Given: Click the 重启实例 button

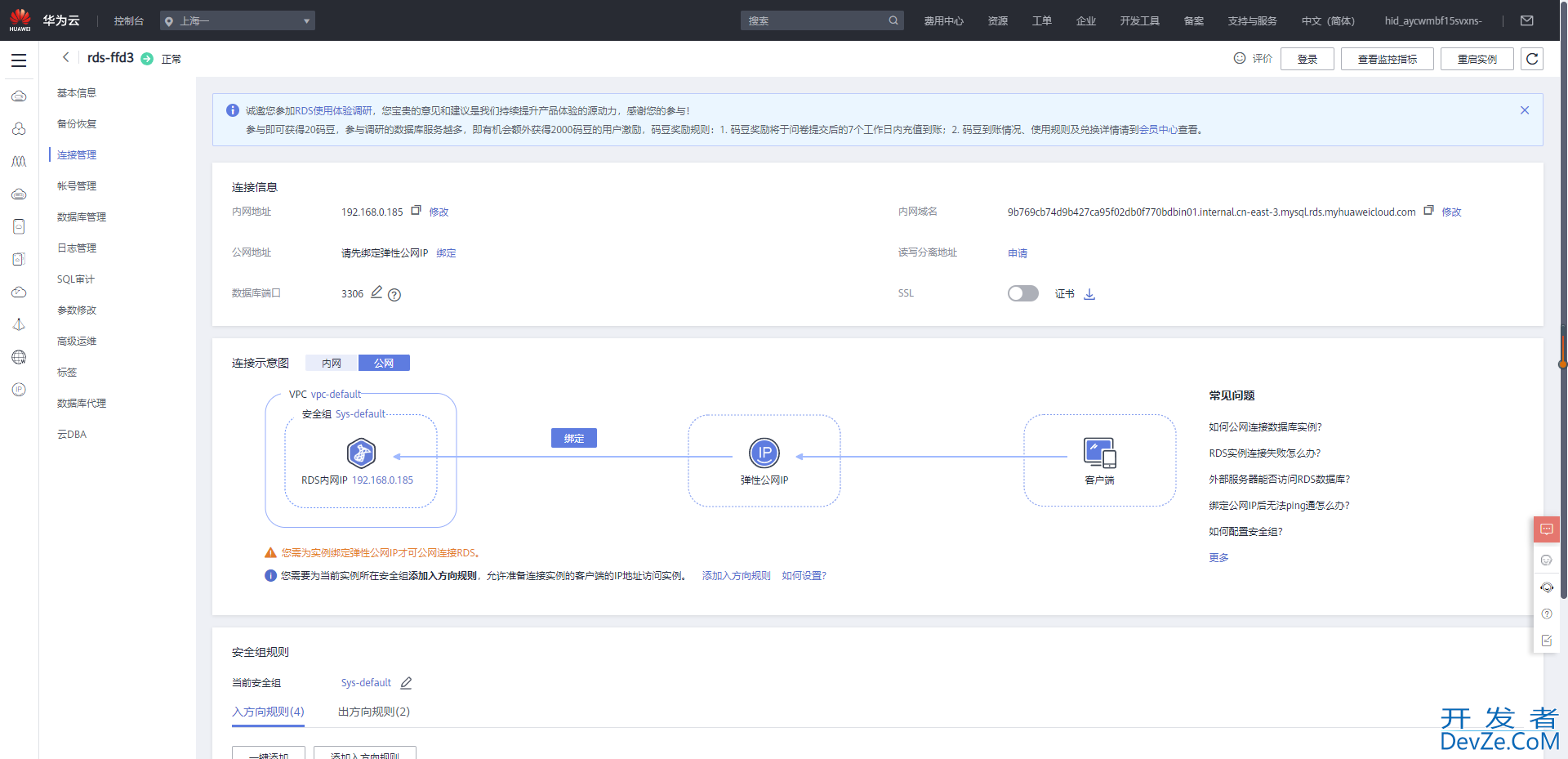Looking at the screenshot, I should click(x=1477, y=59).
